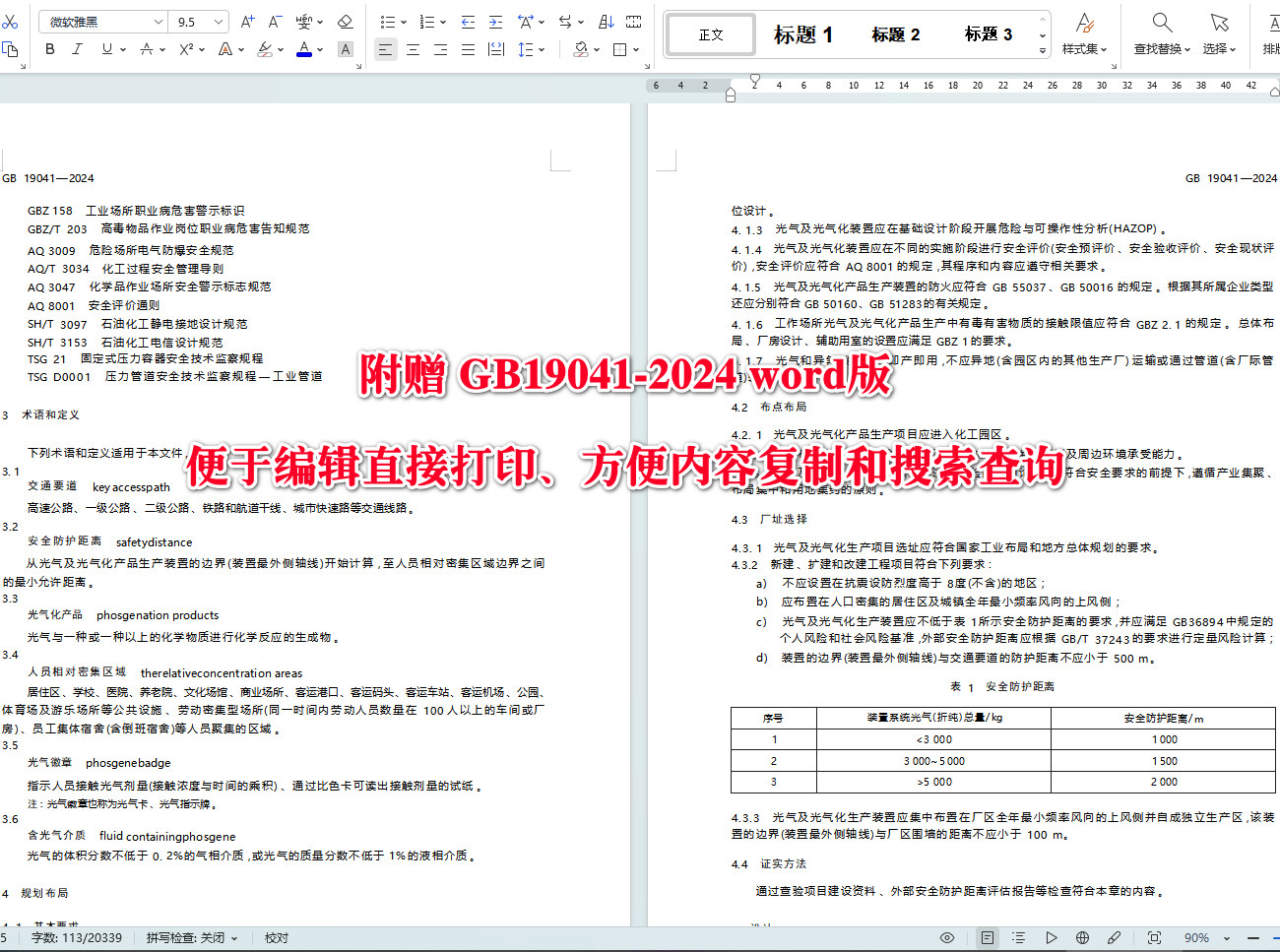The width and height of the screenshot is (1280, 952).
Task: Increase font size with A+ icon
Action: (x=247, y=22)
